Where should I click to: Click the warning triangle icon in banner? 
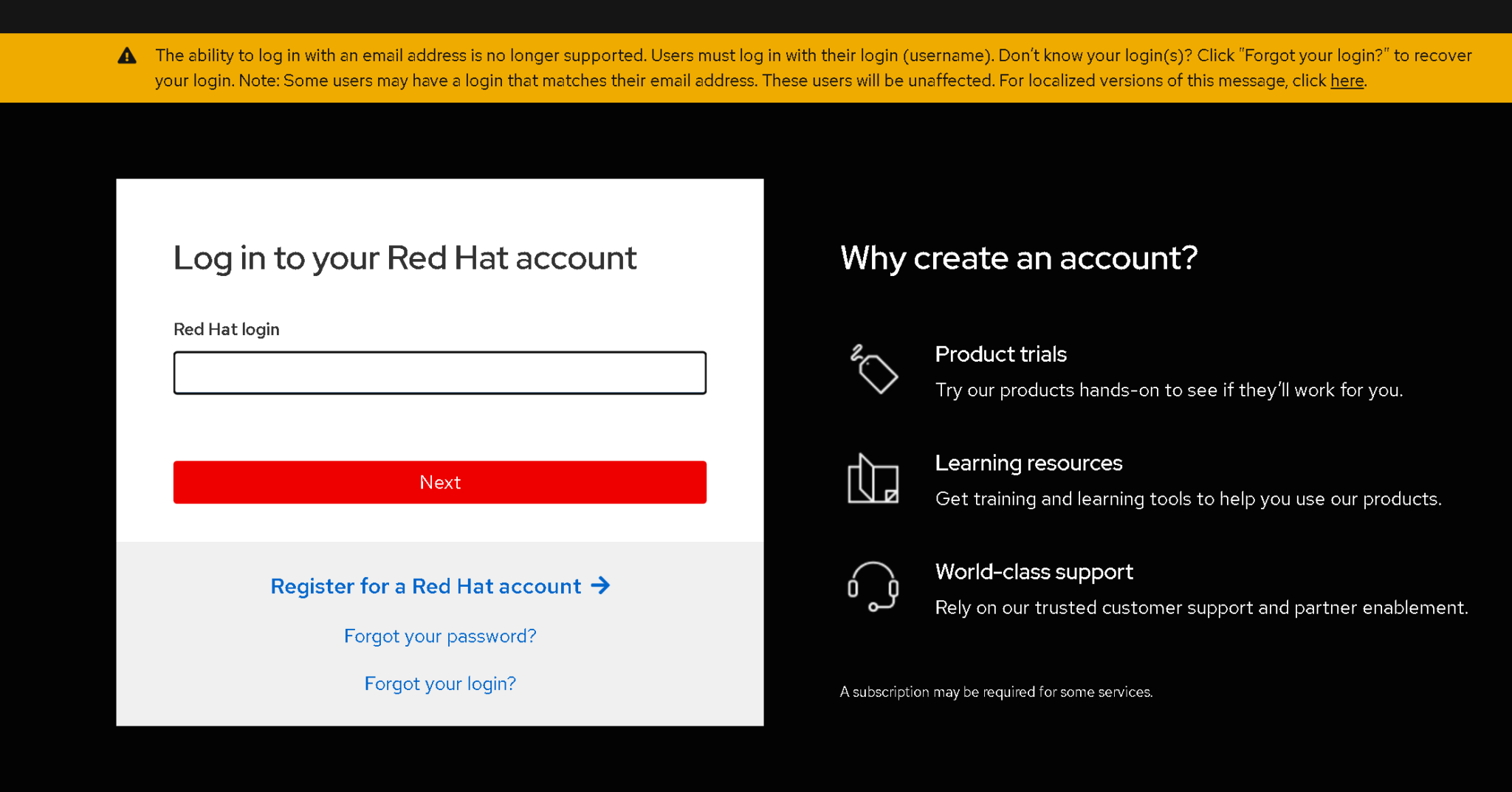click(x=127, y=56)
